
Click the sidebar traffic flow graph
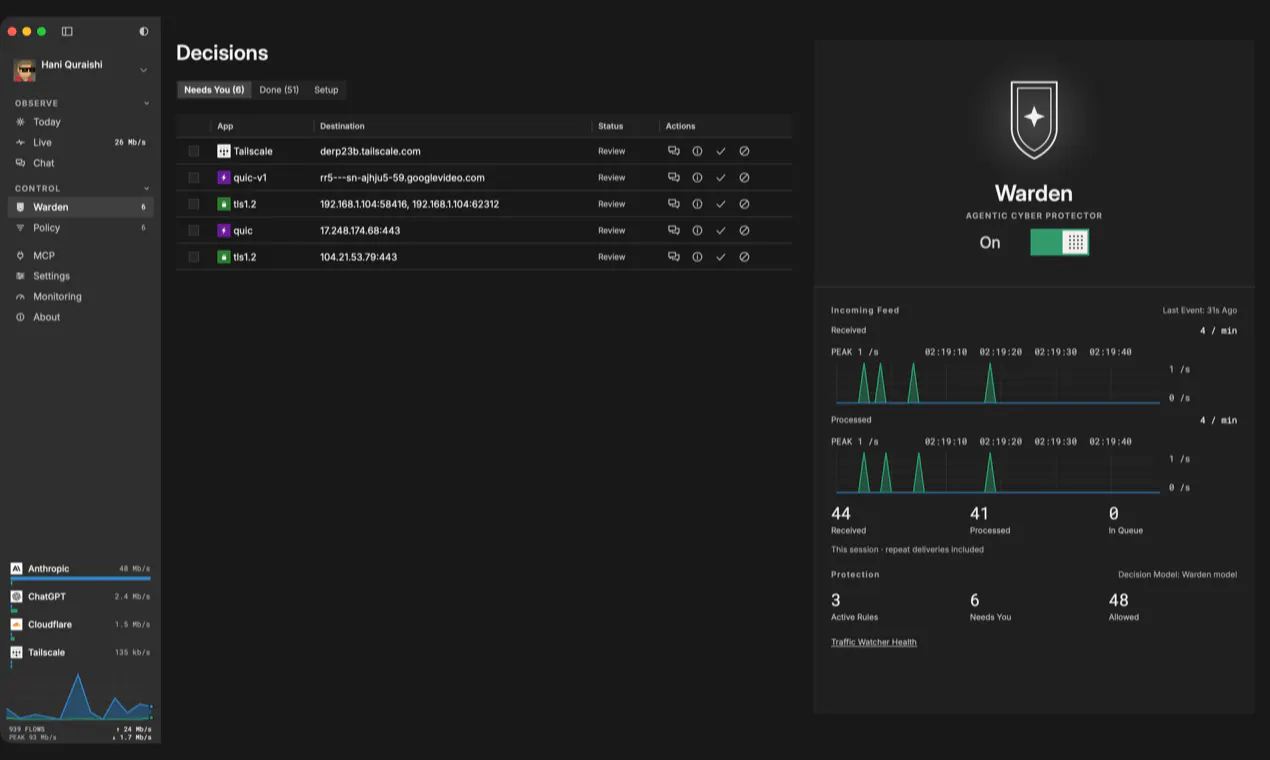click(79, 696)
